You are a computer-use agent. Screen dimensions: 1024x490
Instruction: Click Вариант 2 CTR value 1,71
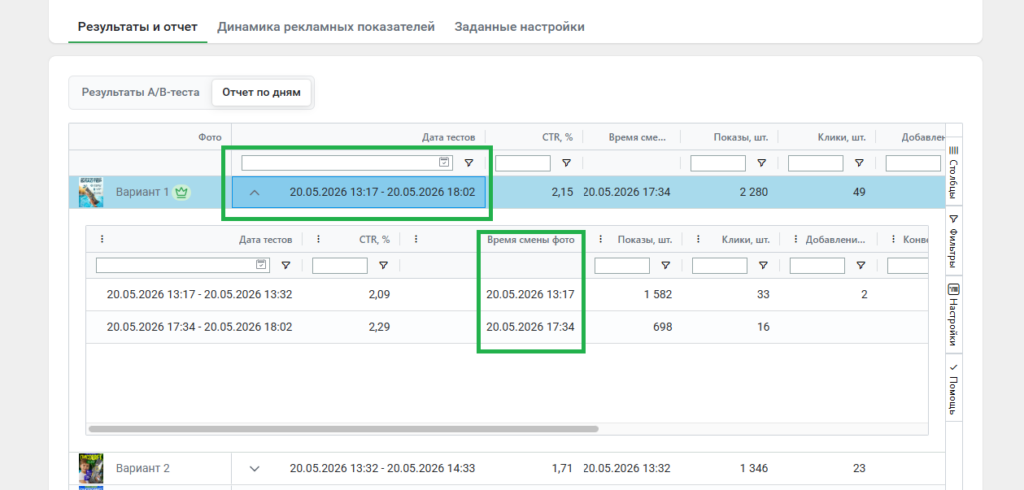coord(562,468)
